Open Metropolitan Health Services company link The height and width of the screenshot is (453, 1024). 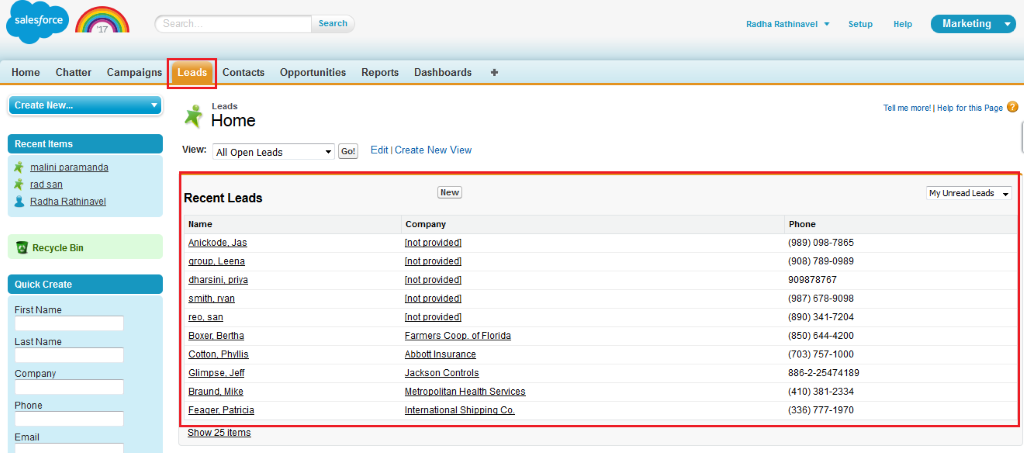[x=465, y=391]
